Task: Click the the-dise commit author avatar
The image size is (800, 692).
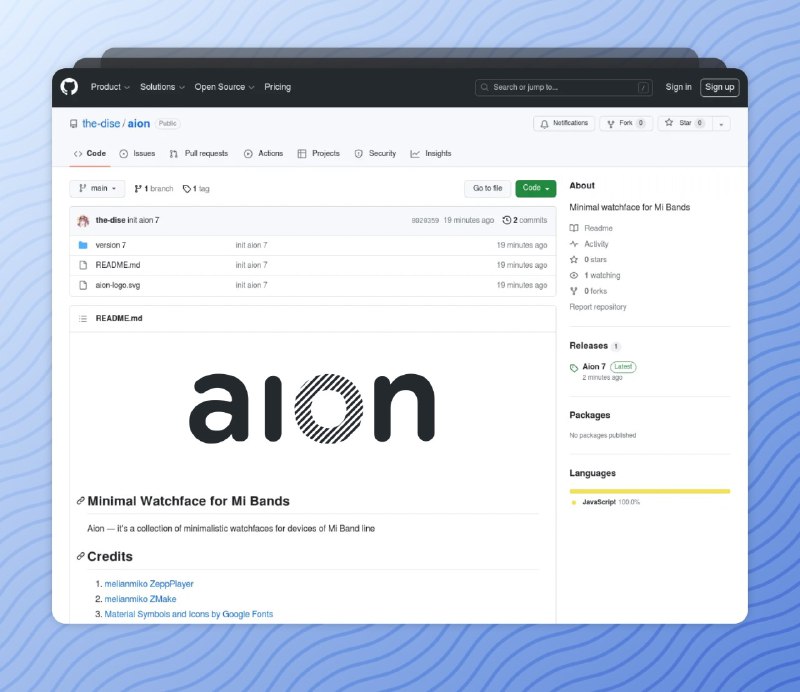Action: (x=83, y=220)
